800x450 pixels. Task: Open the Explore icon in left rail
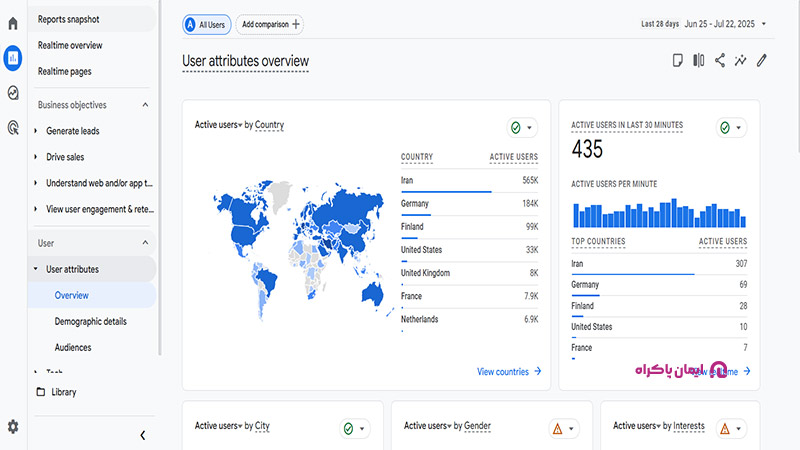(13, 92)
